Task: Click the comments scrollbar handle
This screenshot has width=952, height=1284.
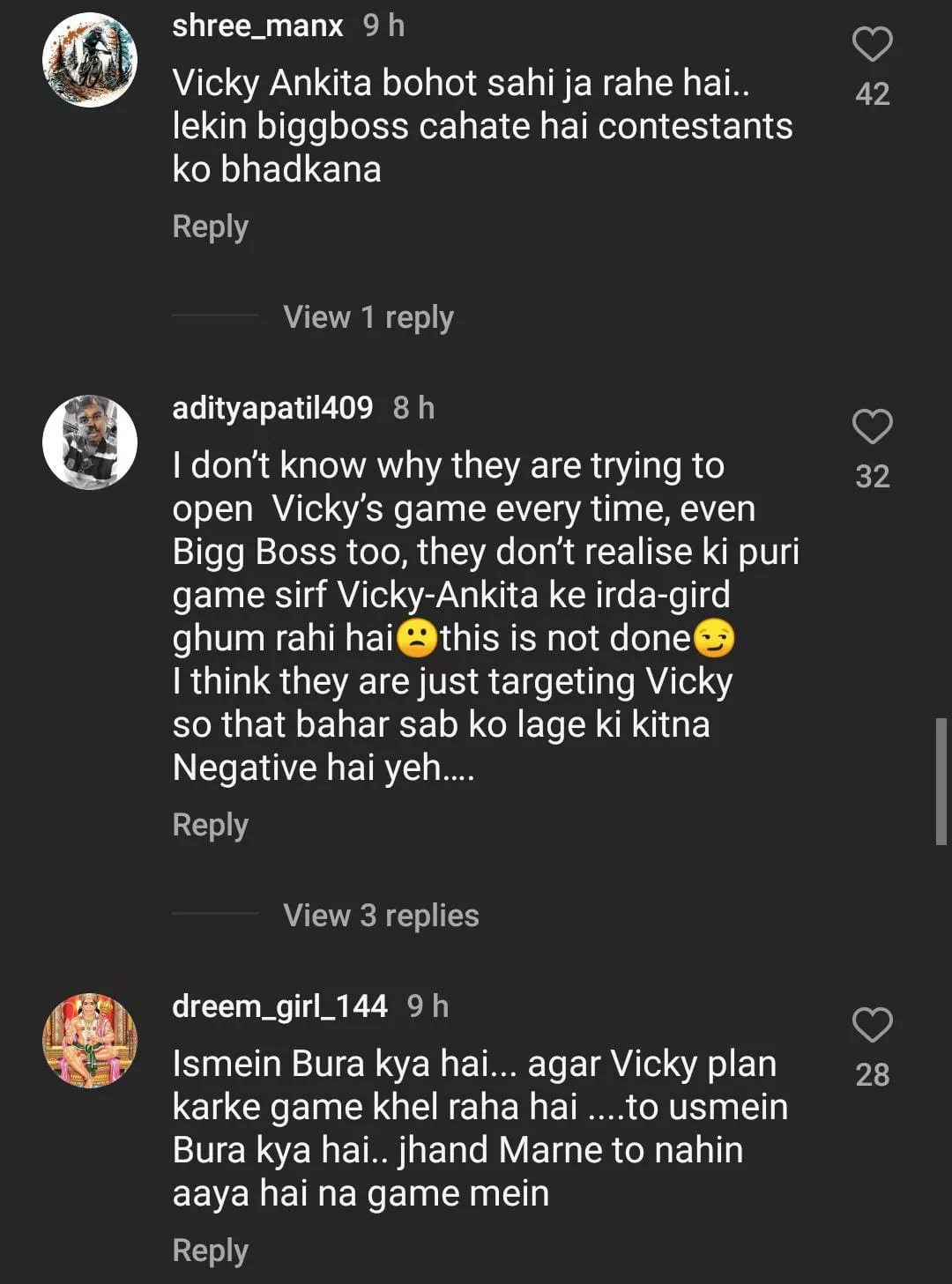Action: 941,782
